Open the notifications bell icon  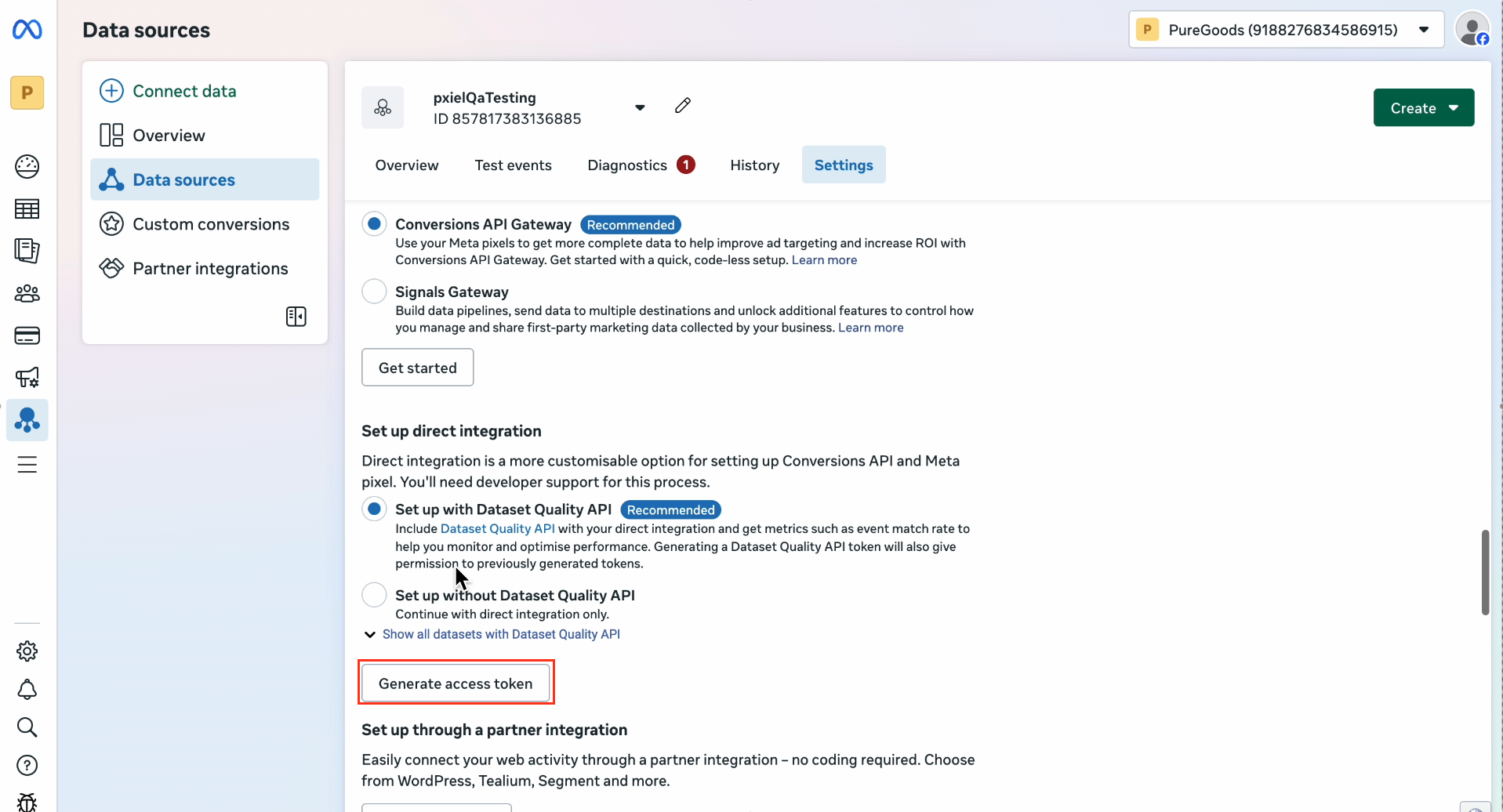pyautogui.click(x=27, y=690)
